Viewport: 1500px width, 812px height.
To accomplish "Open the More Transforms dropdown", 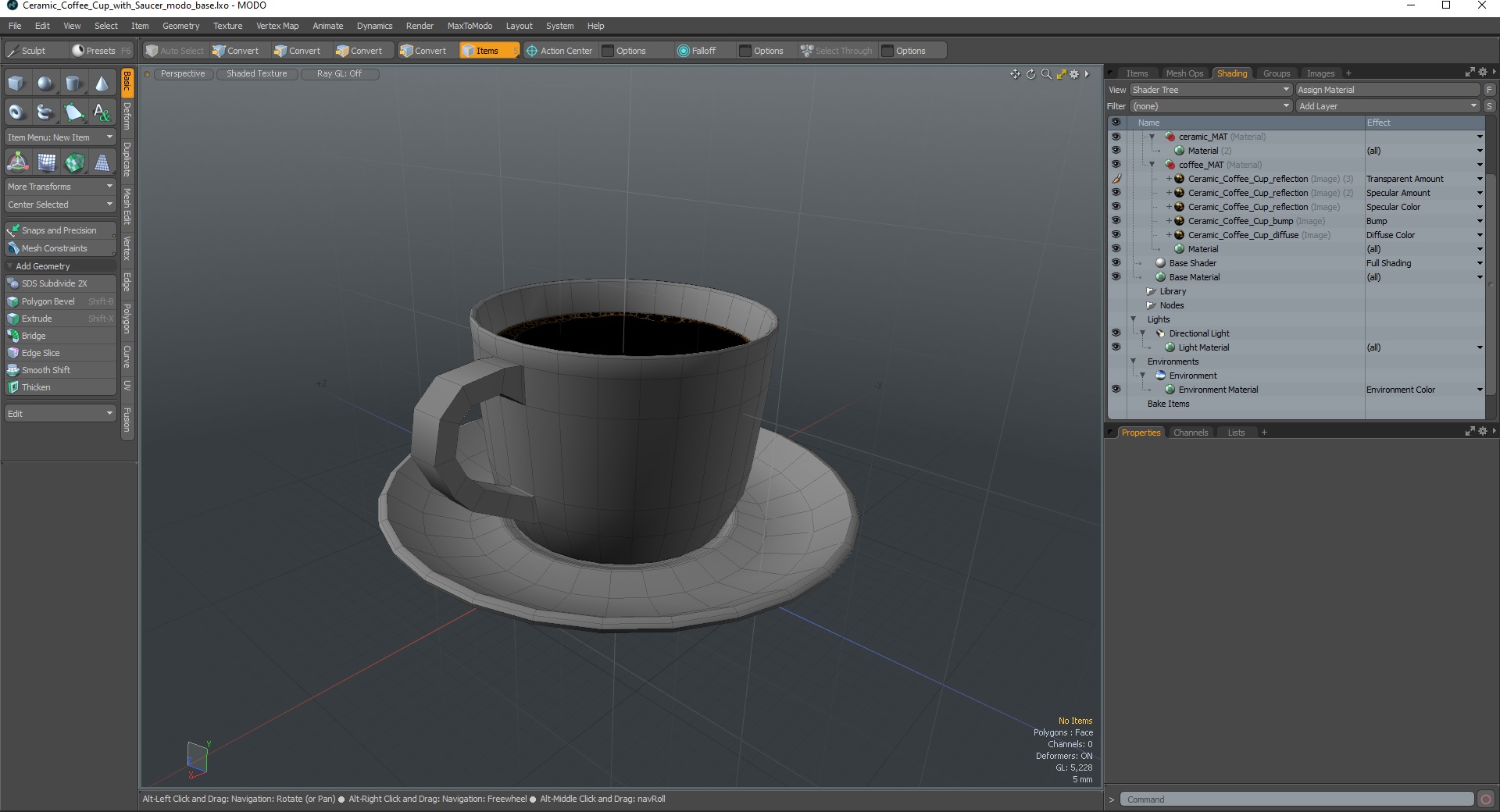I will [60, 187].
